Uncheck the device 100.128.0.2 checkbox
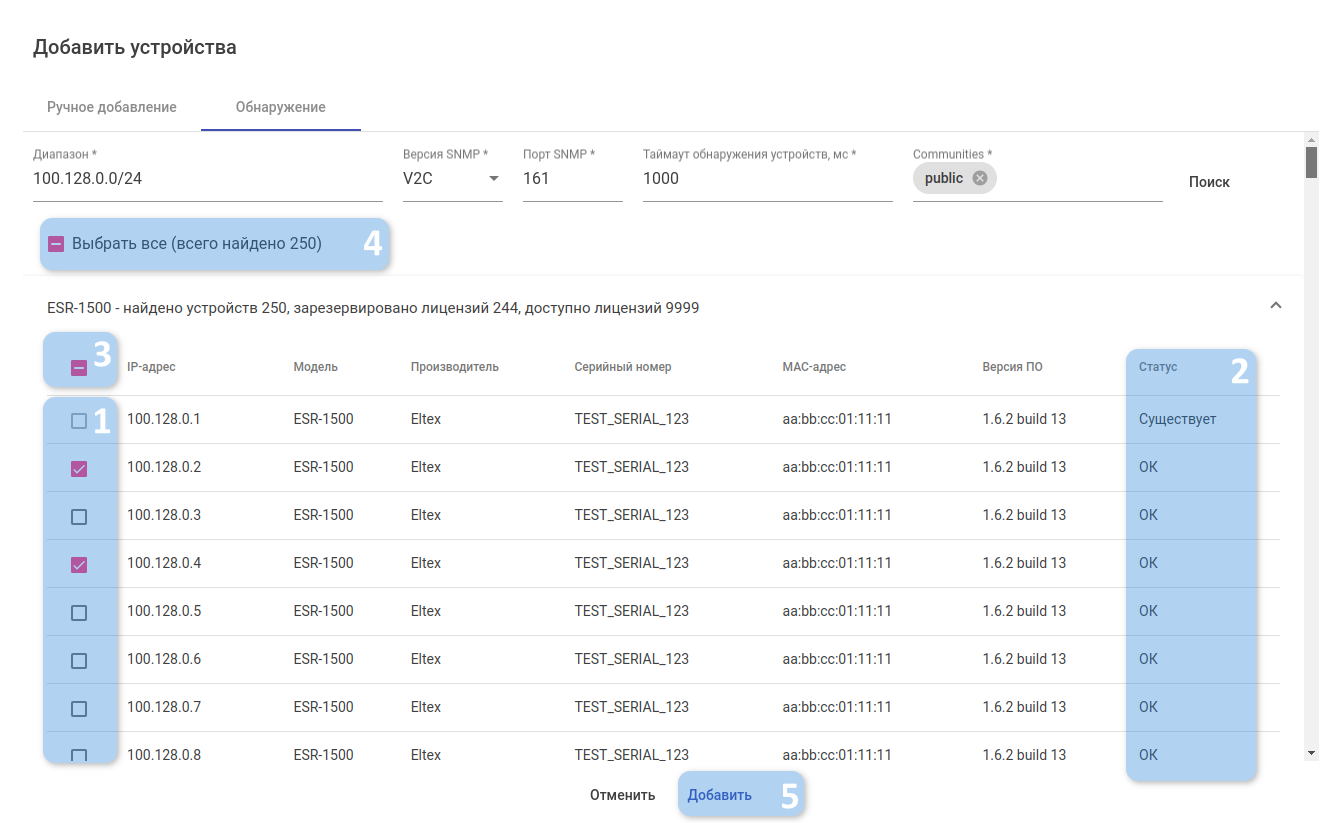1340x823 pixels. [x=79, y=469]
